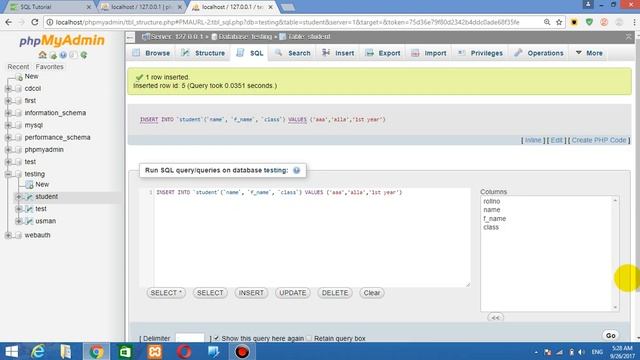Click the New table icon under testing
This screenshot has width=640, height=360.
[29, 184]
